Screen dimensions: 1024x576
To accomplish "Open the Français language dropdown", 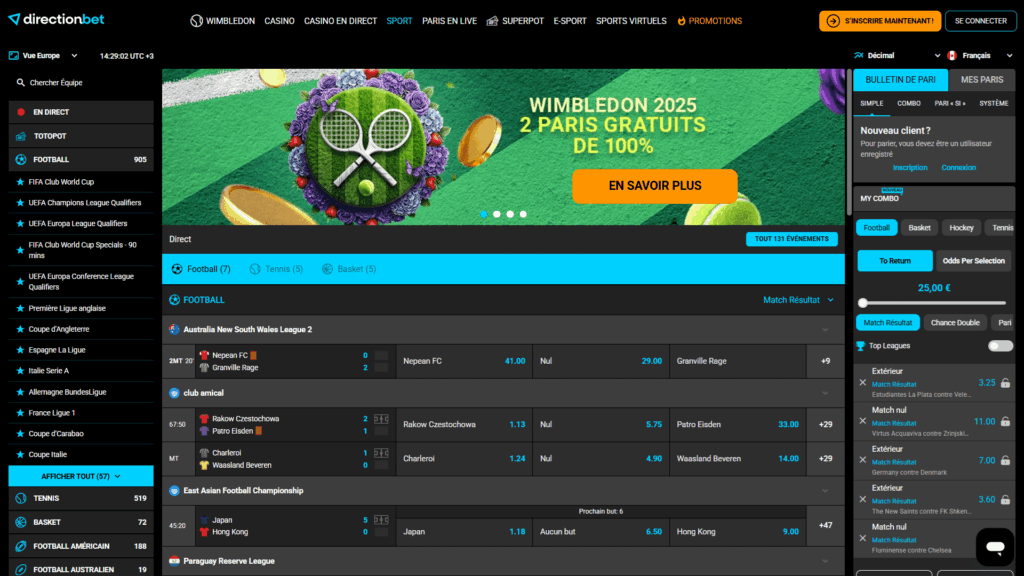I will point(980,56).
